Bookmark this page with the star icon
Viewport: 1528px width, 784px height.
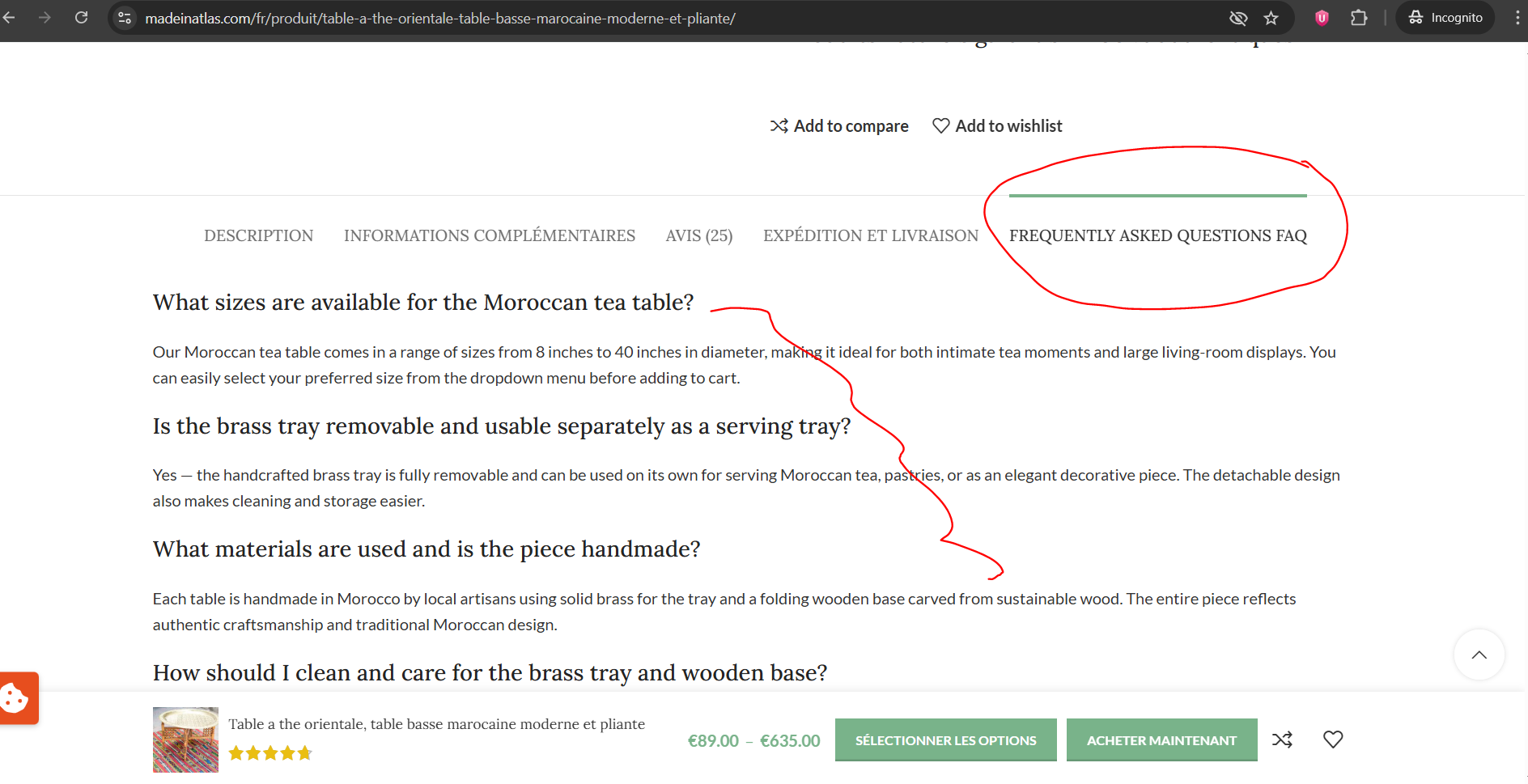click(1271, 18)
